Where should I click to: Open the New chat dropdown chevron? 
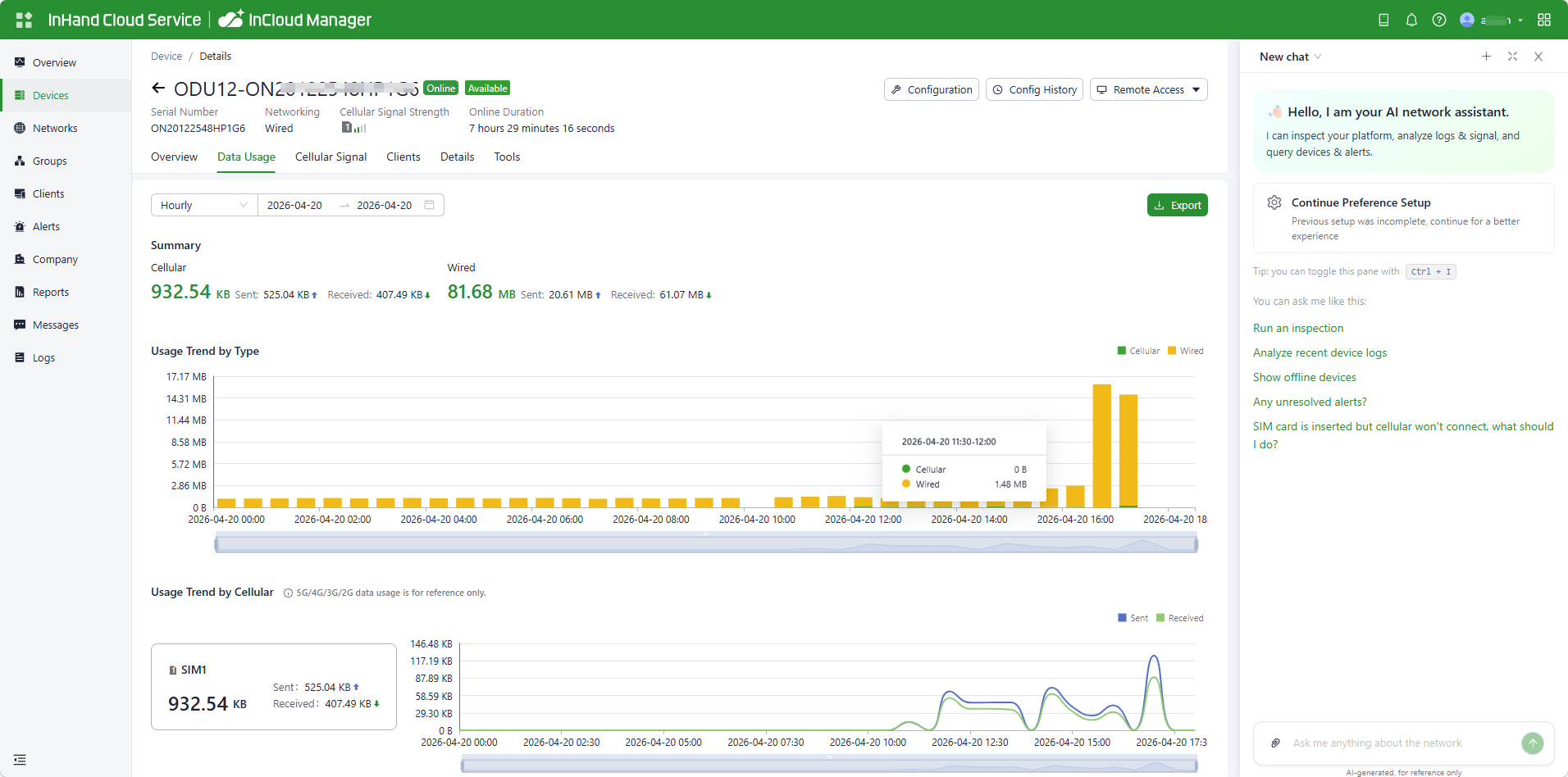tap(1318, 57)
